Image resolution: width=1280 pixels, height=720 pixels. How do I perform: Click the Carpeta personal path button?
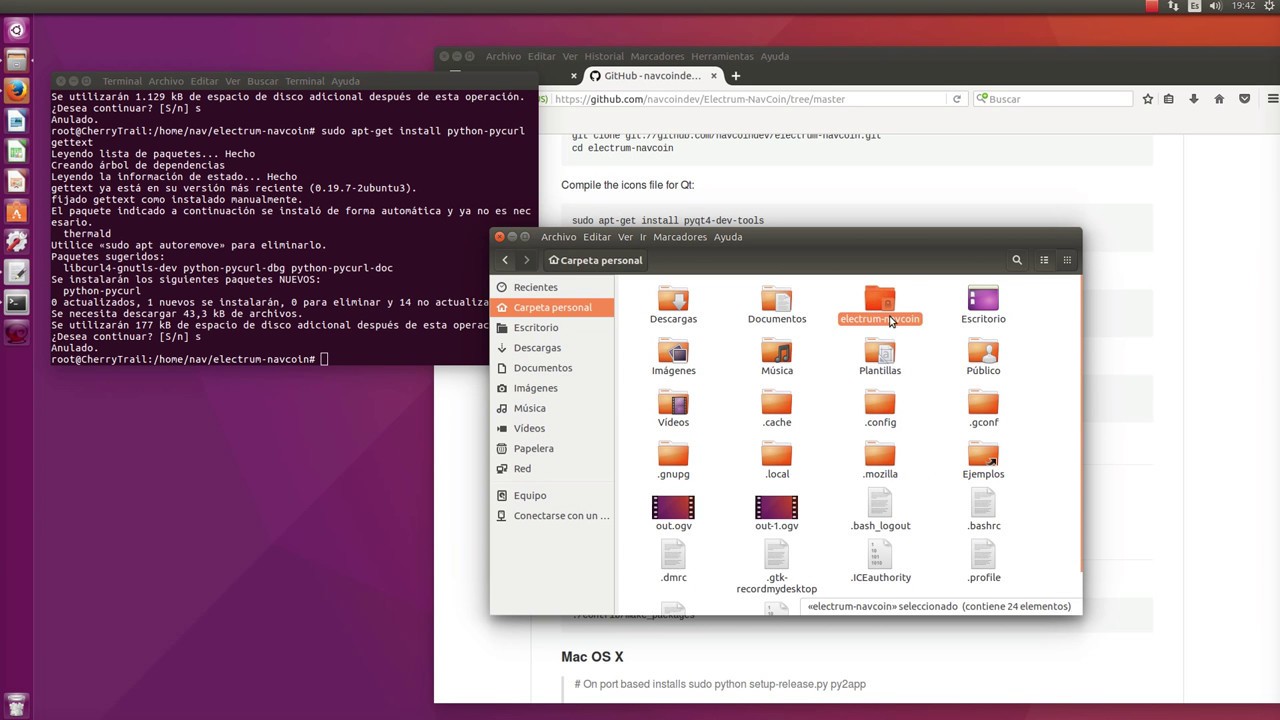pyautogui.click(x=596, y=260)
